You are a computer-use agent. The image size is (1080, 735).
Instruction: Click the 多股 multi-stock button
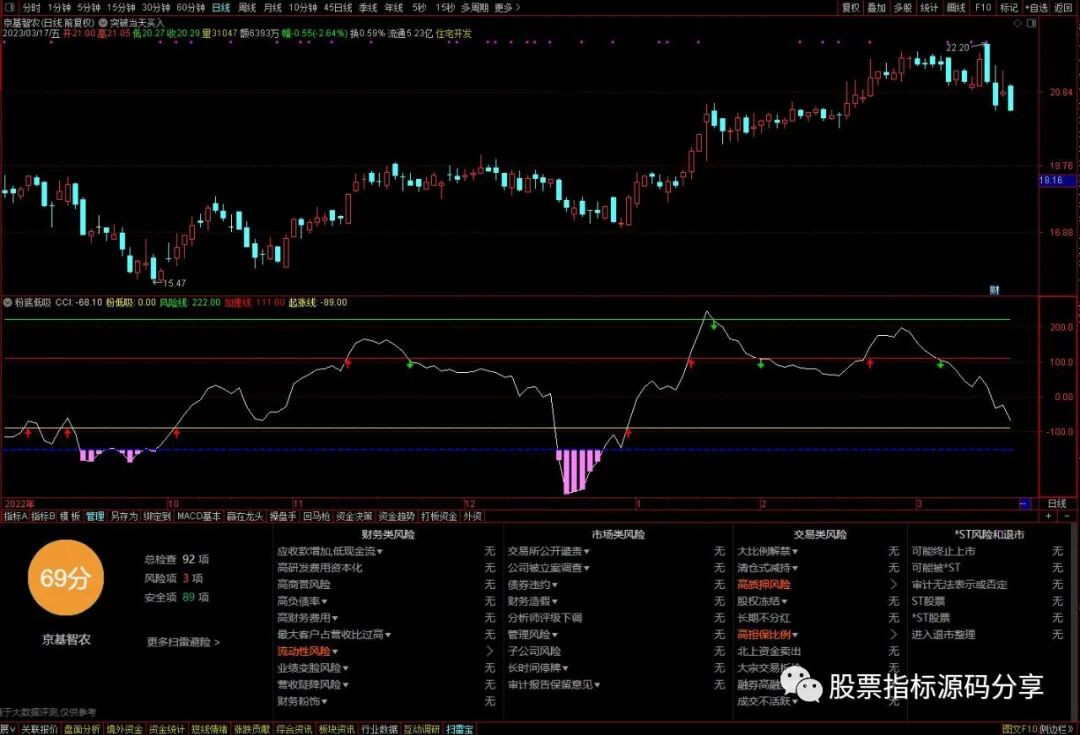(902, 8)
